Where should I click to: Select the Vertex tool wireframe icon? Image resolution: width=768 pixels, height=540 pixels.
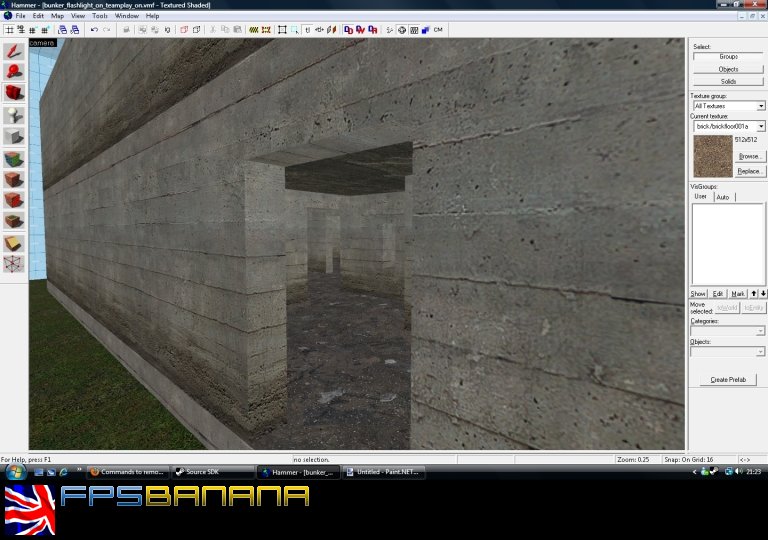pos(14,264)
